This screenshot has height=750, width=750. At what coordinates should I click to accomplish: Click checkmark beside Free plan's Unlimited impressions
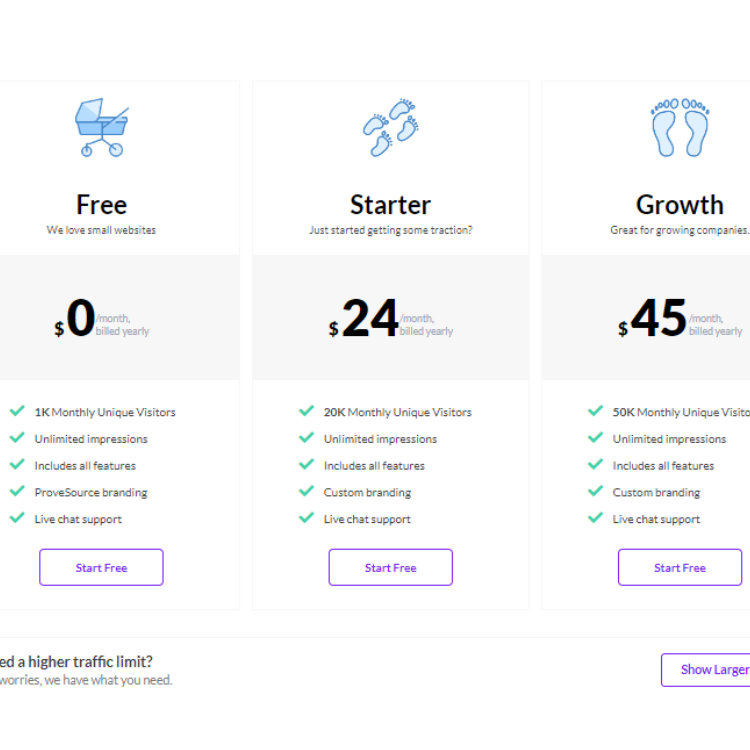point(17,438)
